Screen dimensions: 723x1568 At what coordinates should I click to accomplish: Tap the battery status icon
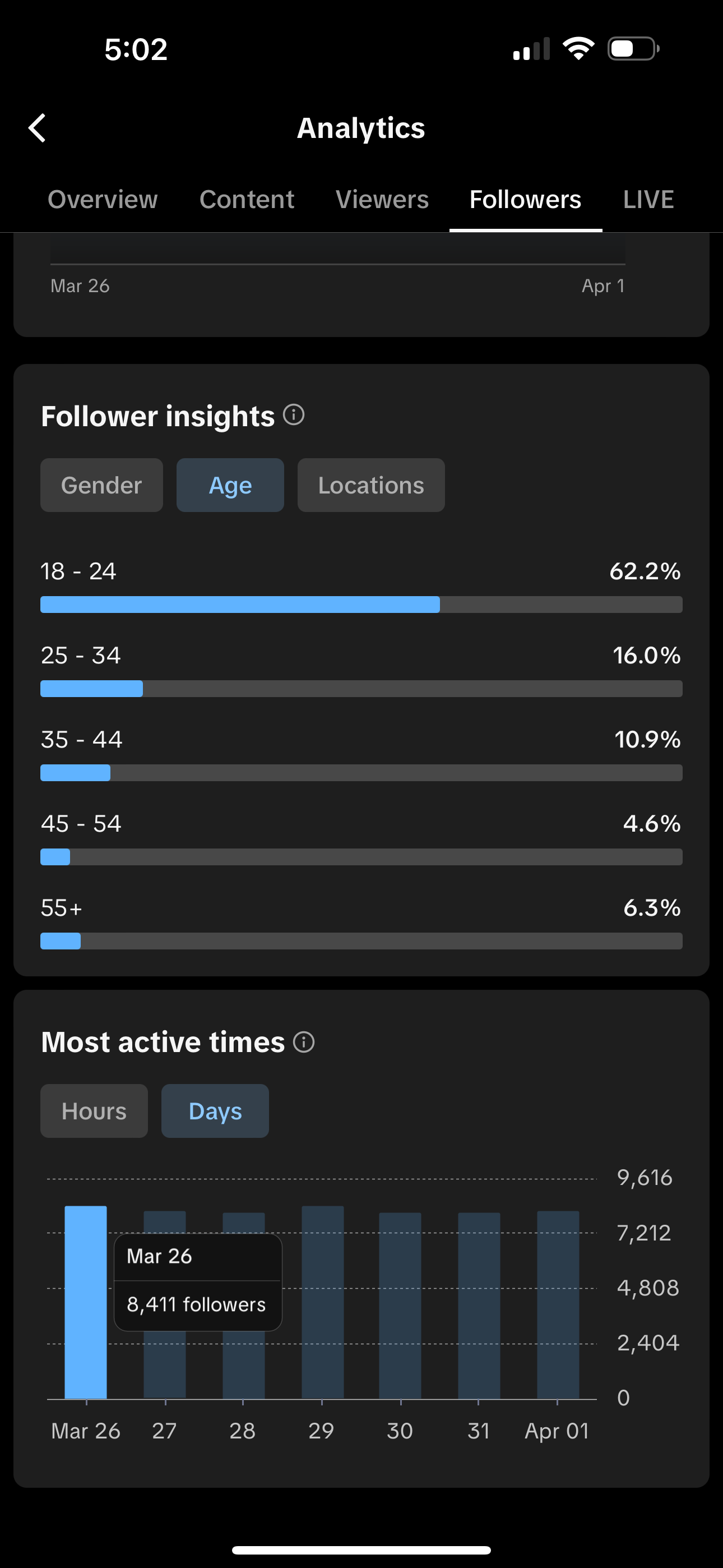(633, 49)
